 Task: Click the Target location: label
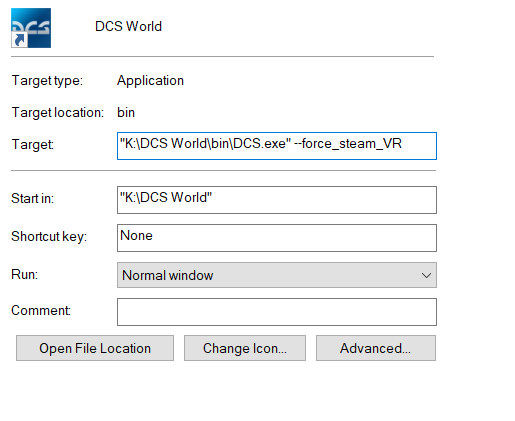tap(58, 113)
